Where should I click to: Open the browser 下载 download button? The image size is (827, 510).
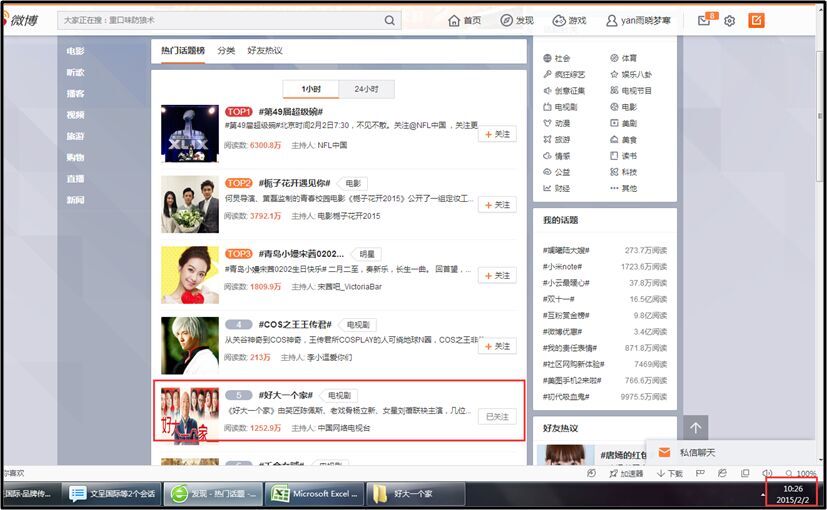[x=670, y=474]
